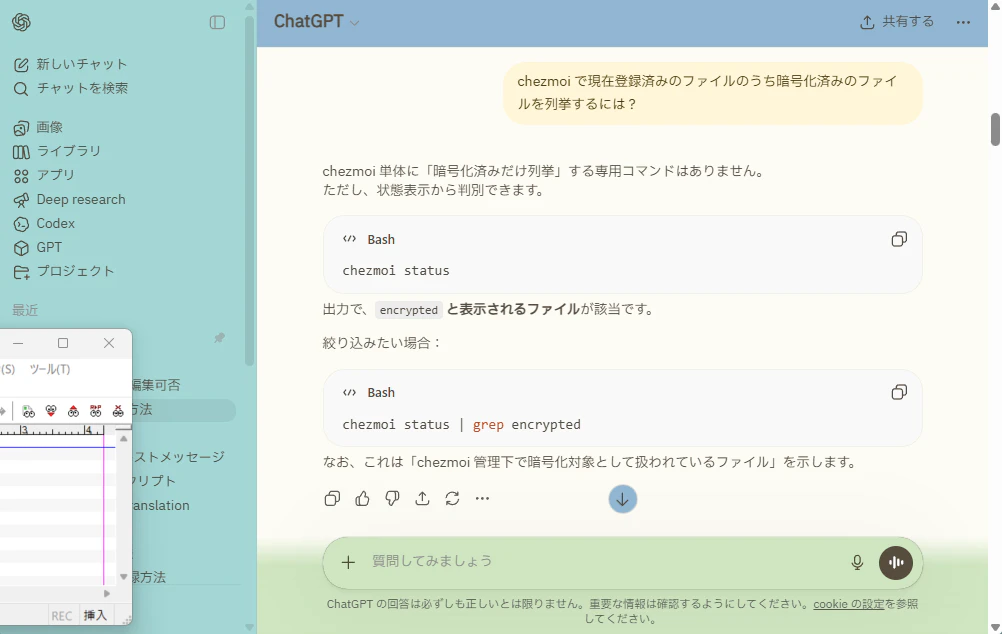The height and width of the screenshot is (634, 1002).
Task: Click 共有する to share the chat
Action: click(897, 22)
